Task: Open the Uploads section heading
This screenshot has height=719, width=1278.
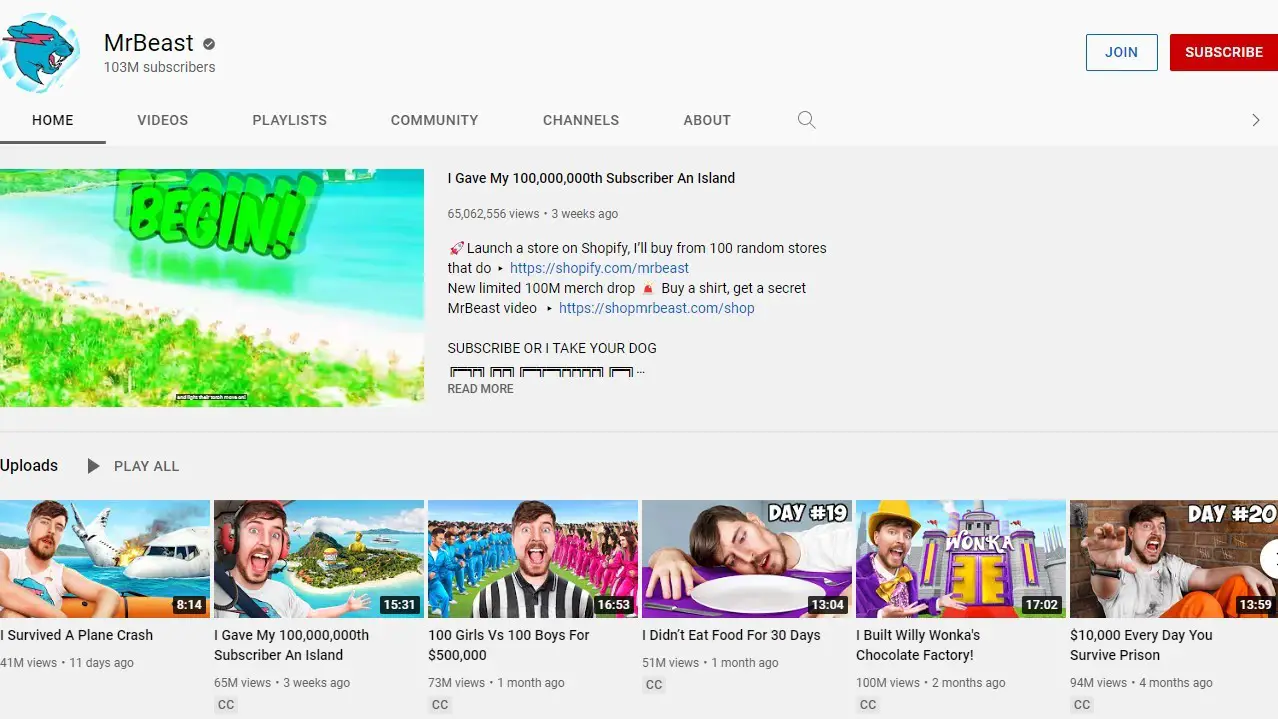Action: click(29, 466)
